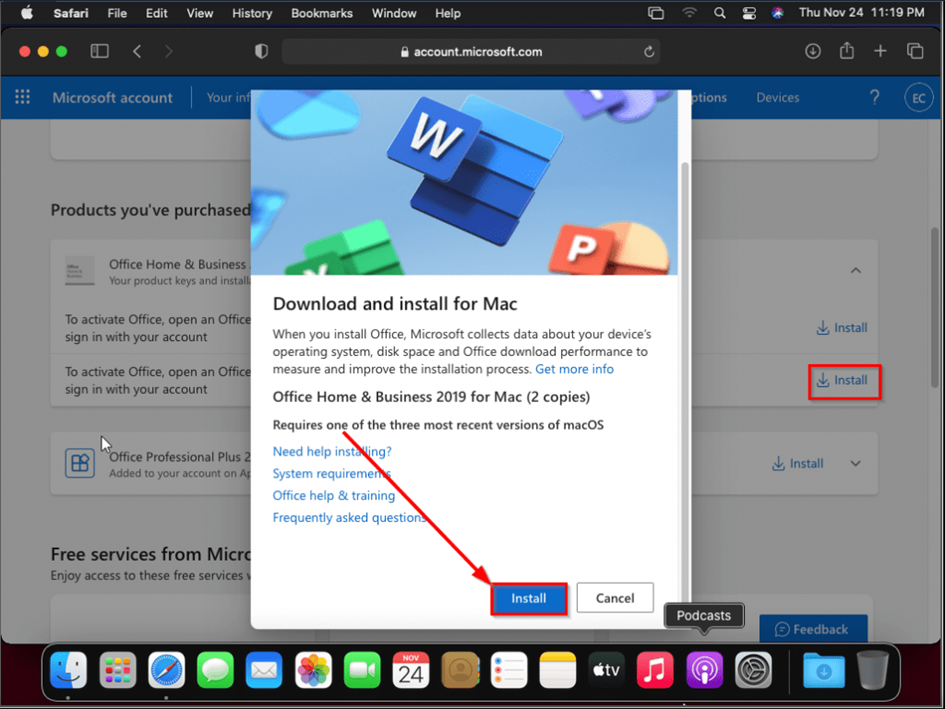945x709 pixels.
Task: Open the Edit menu
Action: (157, 13)
